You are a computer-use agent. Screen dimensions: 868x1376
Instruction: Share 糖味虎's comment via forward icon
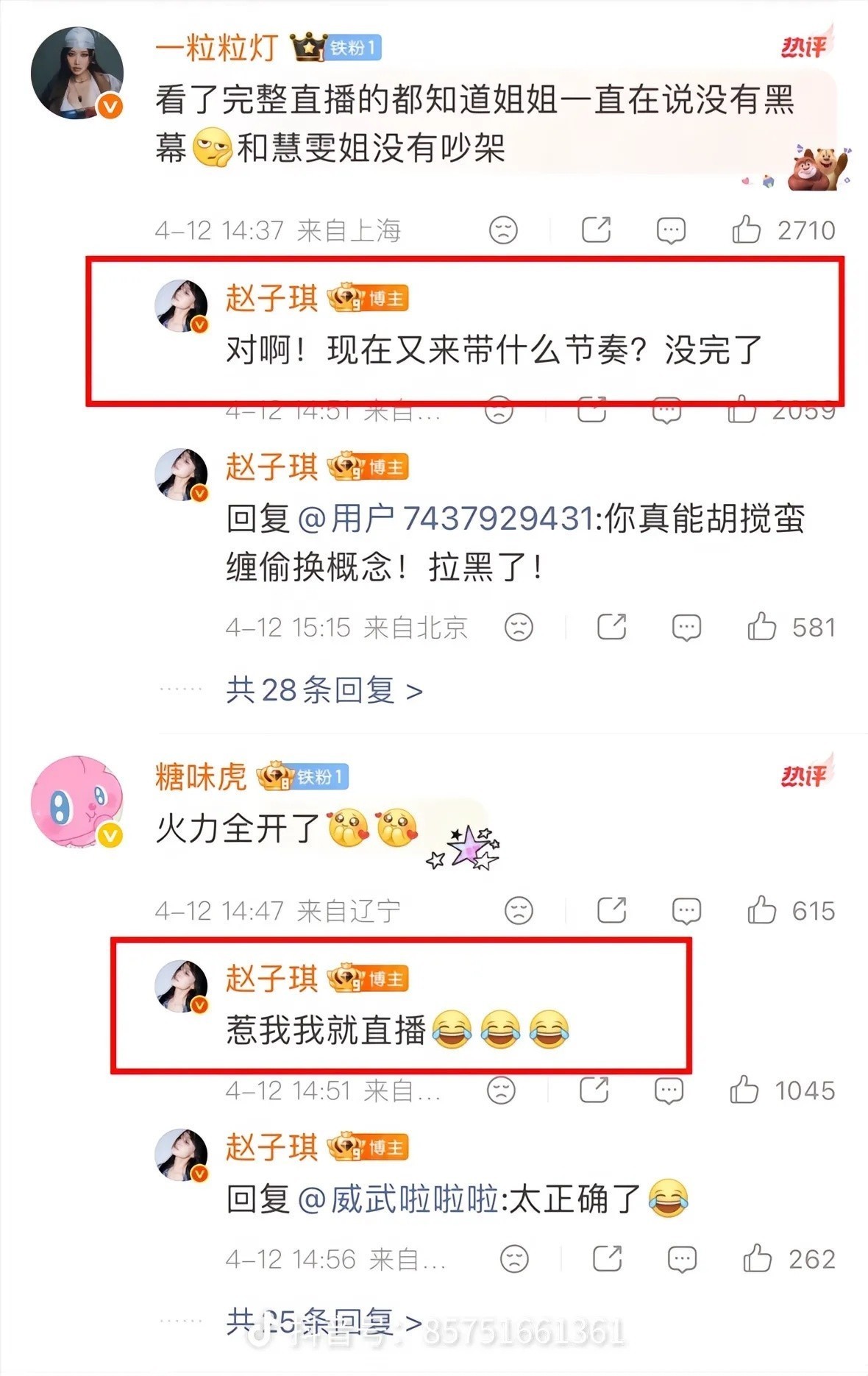(611, 910)
